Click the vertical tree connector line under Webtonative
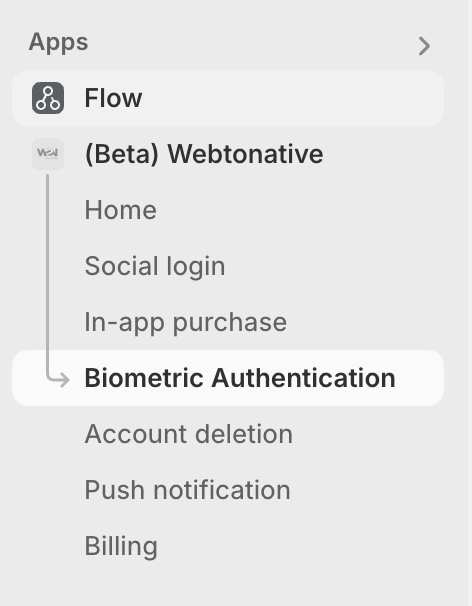The width and height of the screenshot is (472, 606). coord(48,271)
